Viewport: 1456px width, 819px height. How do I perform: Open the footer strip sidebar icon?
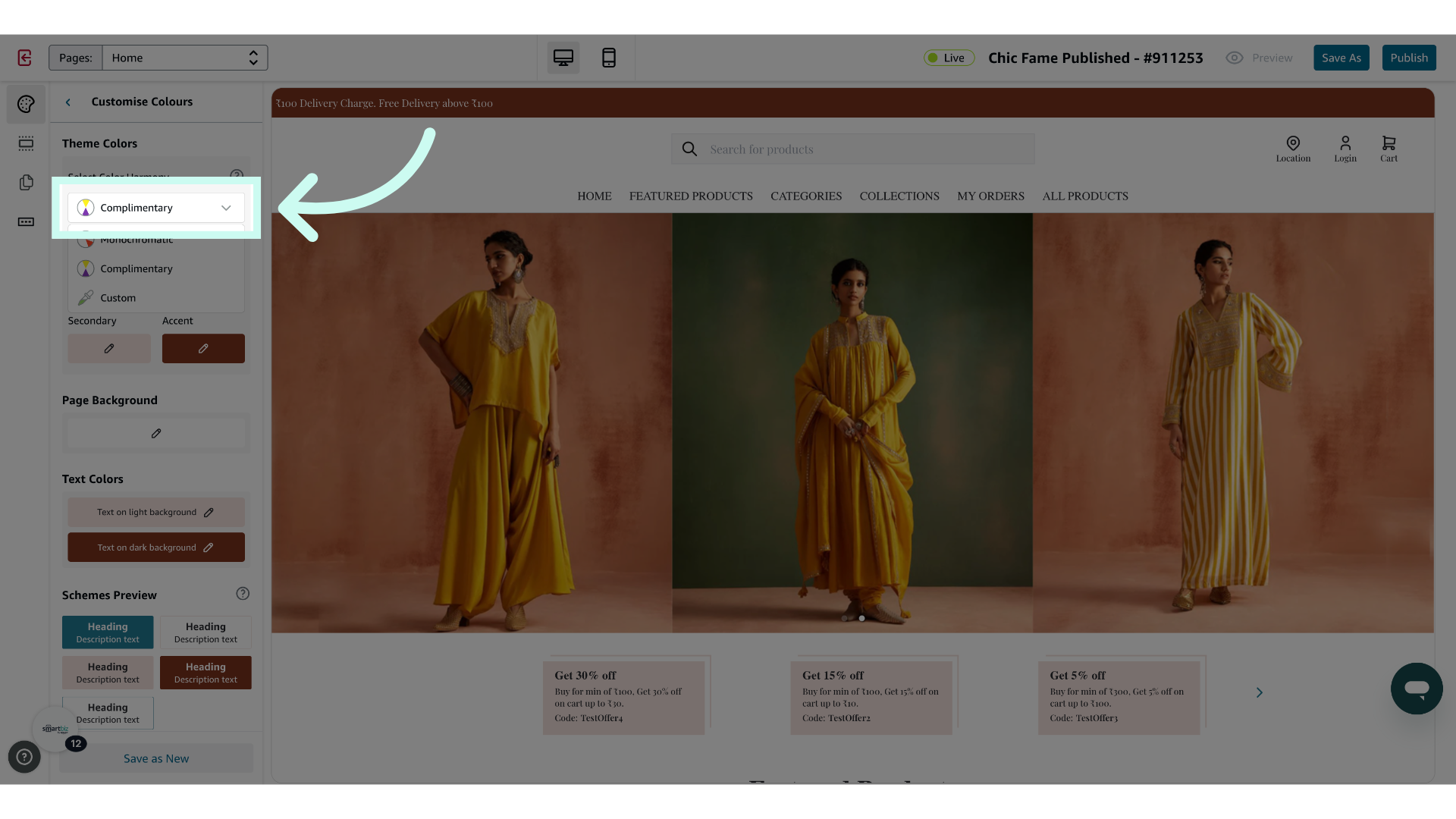26,222
